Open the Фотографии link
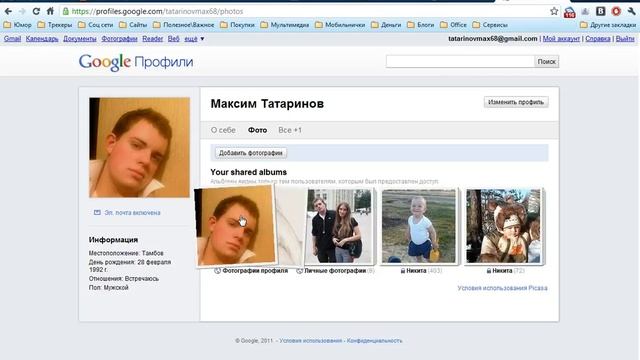The width and height of the screenshot is (640, 360). click(x=119, y=39)
